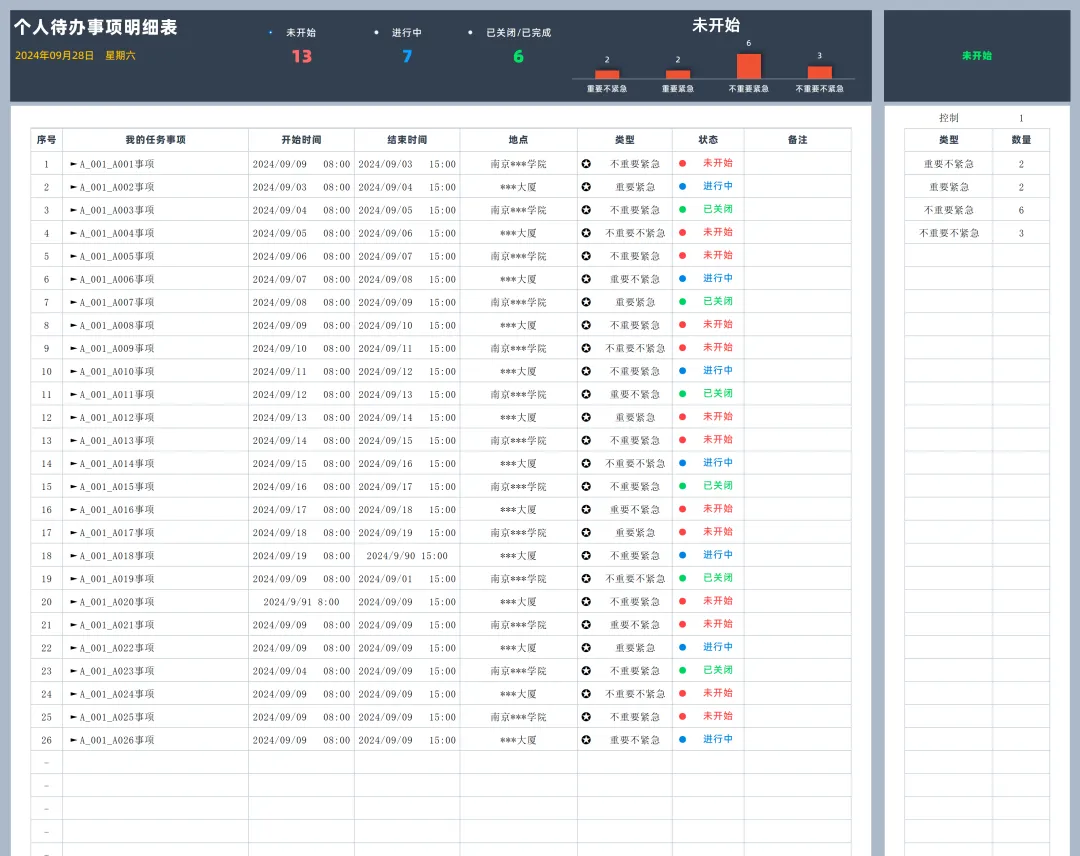Select the ***大厦 location in row 8
Viewport: 1080px width, 856px height.
pos(518,325)
